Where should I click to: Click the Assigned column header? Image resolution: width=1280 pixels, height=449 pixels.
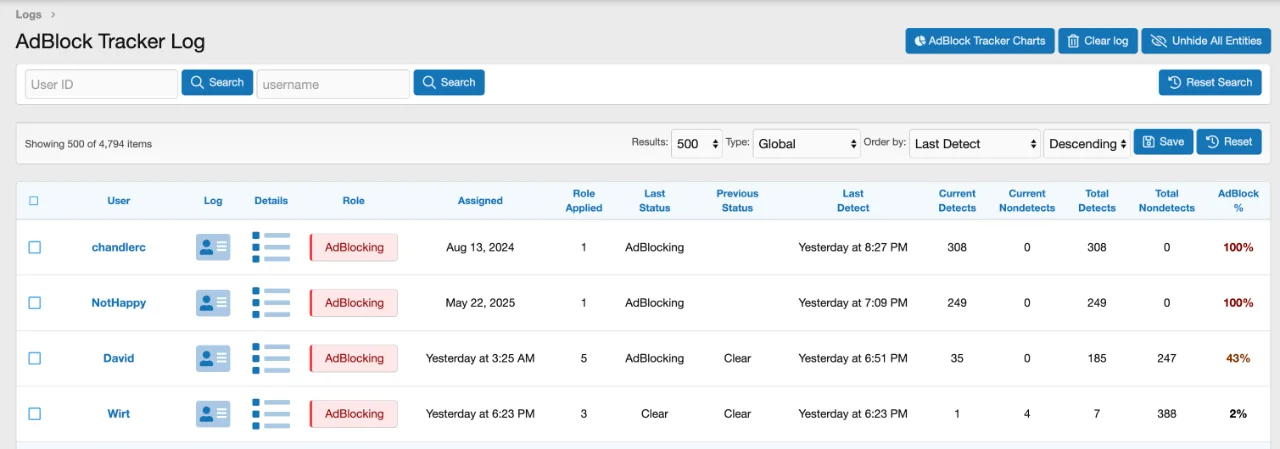480,201
